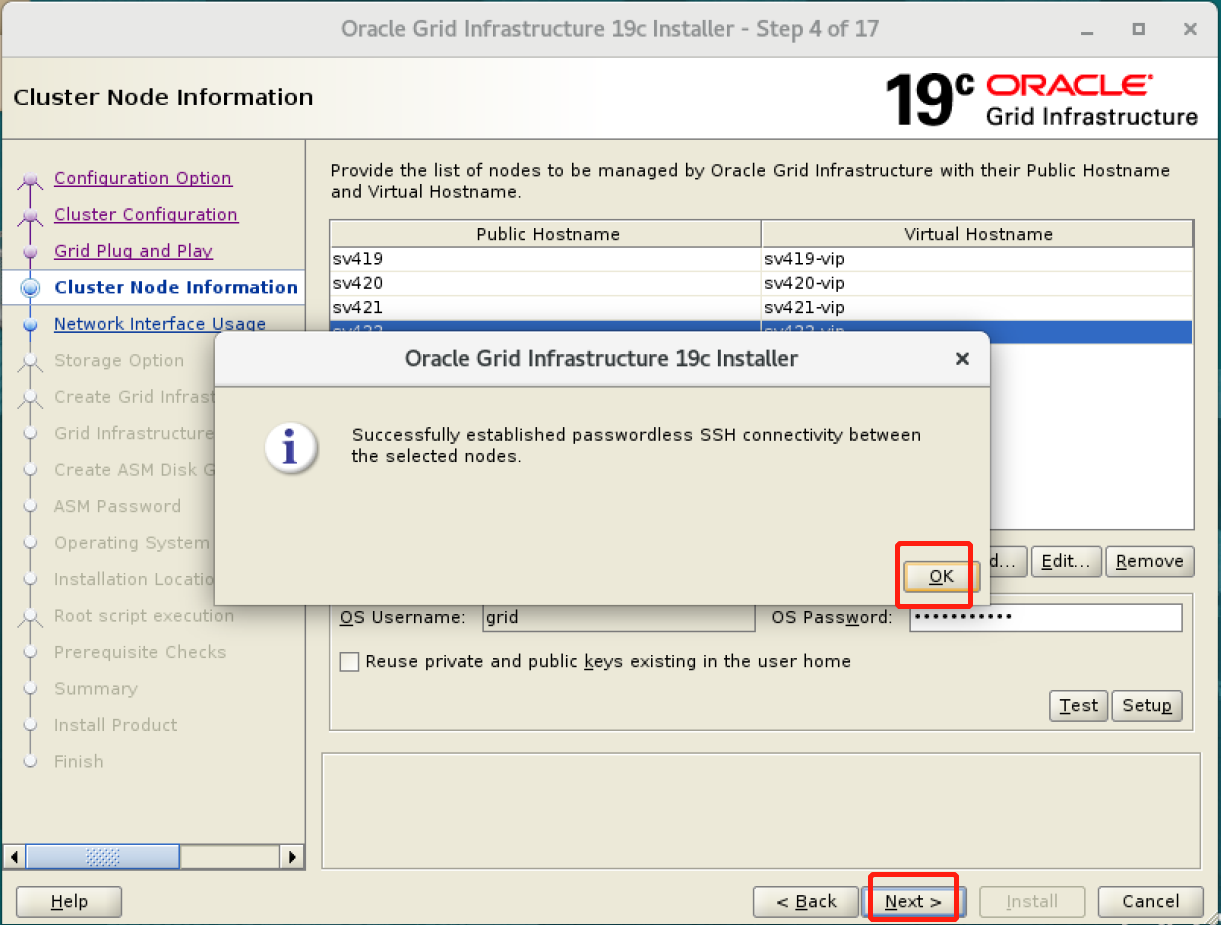Open the Cluster Configuration step
1221x925 pixels.
click(x=146, y=215)
